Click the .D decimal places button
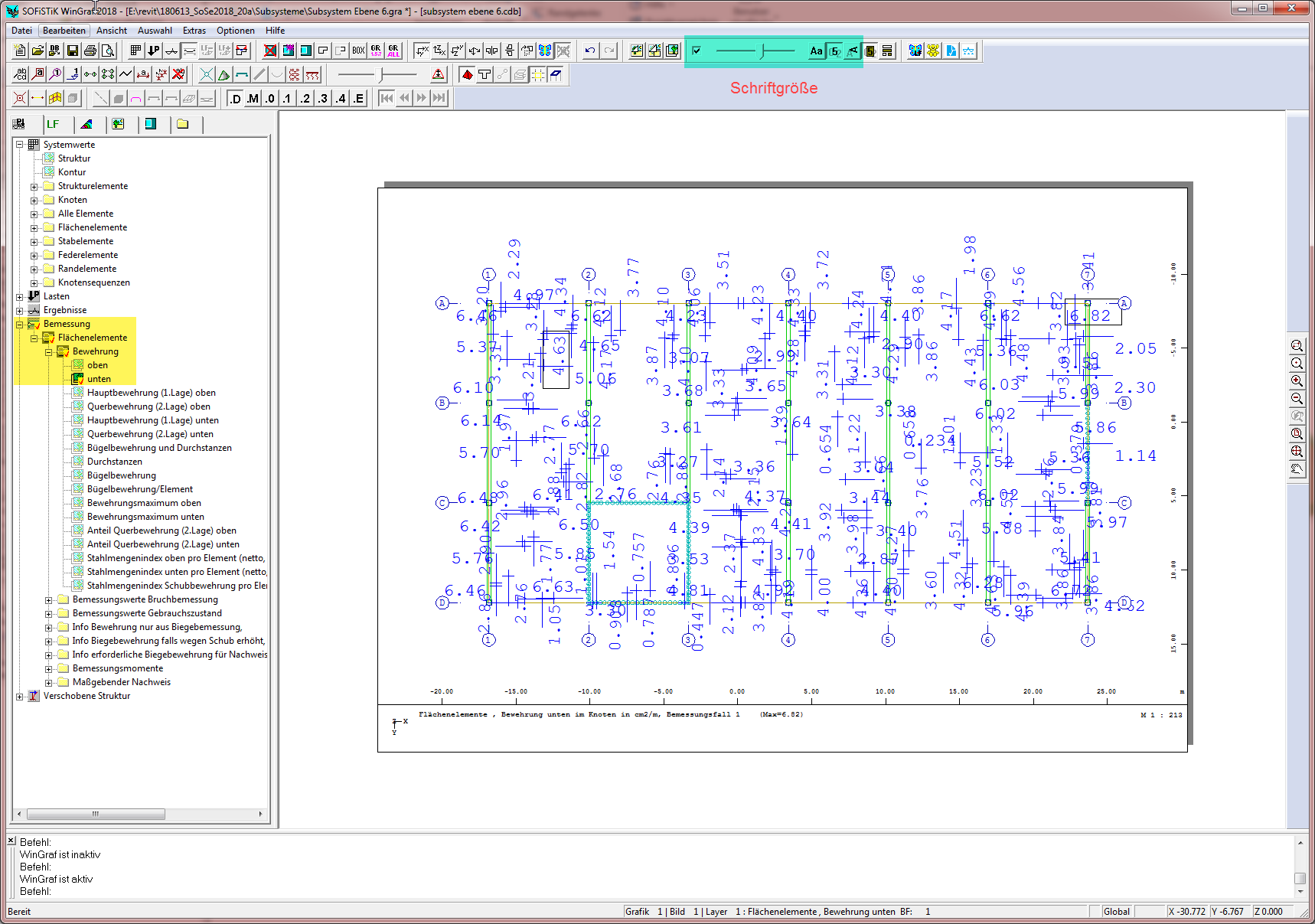The image size is (1315, 924). click(x=235, y=99)
